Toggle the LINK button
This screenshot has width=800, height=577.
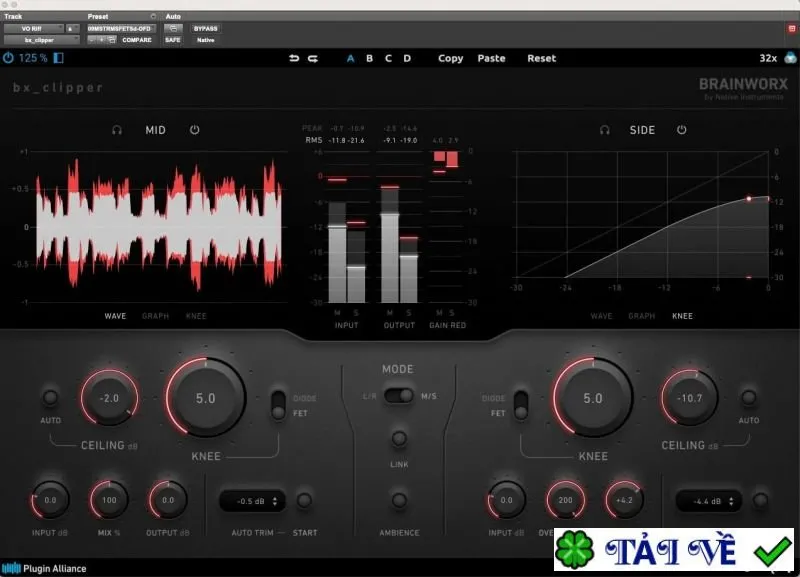pyautogui.click(x=399, y=438)
